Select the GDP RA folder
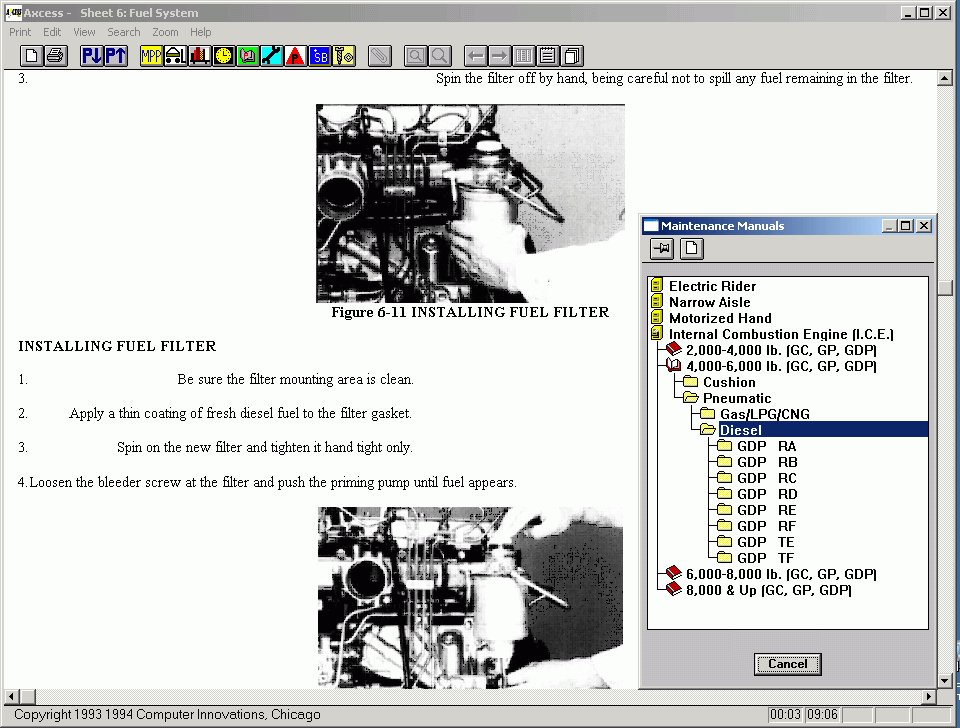Viewport: 960px width, 728px height. (766, 446)
